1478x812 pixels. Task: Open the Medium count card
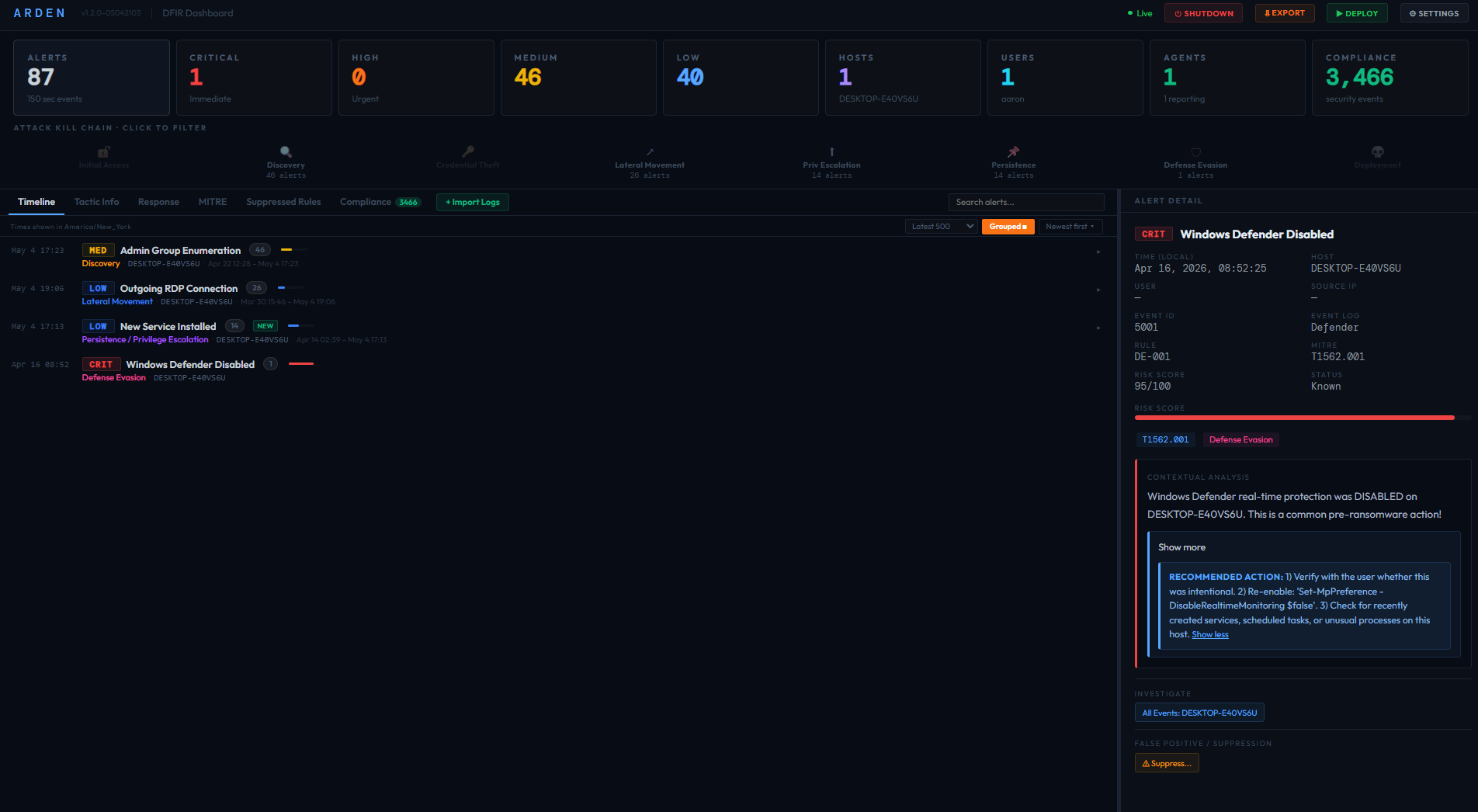[578, 78]
